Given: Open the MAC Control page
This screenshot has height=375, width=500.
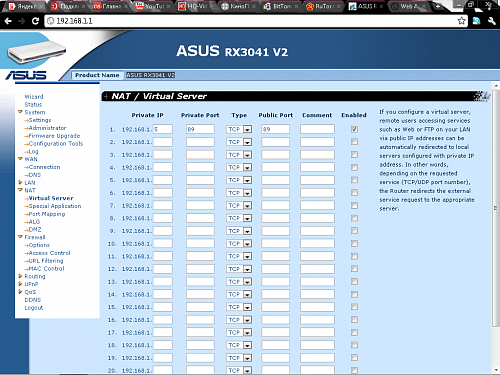Looking at the screenshot, I should [x=46, y=269].
